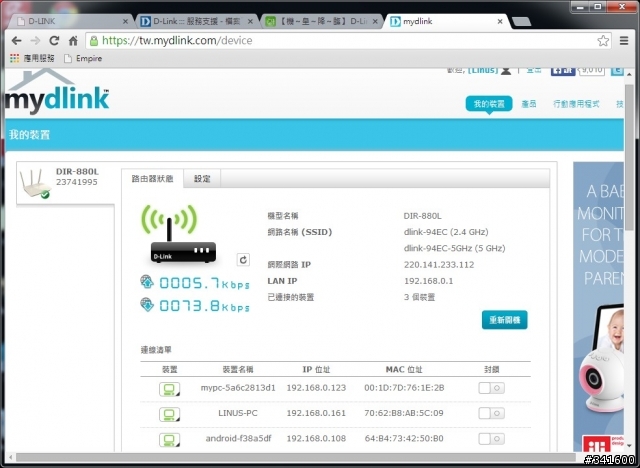Switch to the 機皇降臨 browser tab
640x468 pixels.
[322, 21]
